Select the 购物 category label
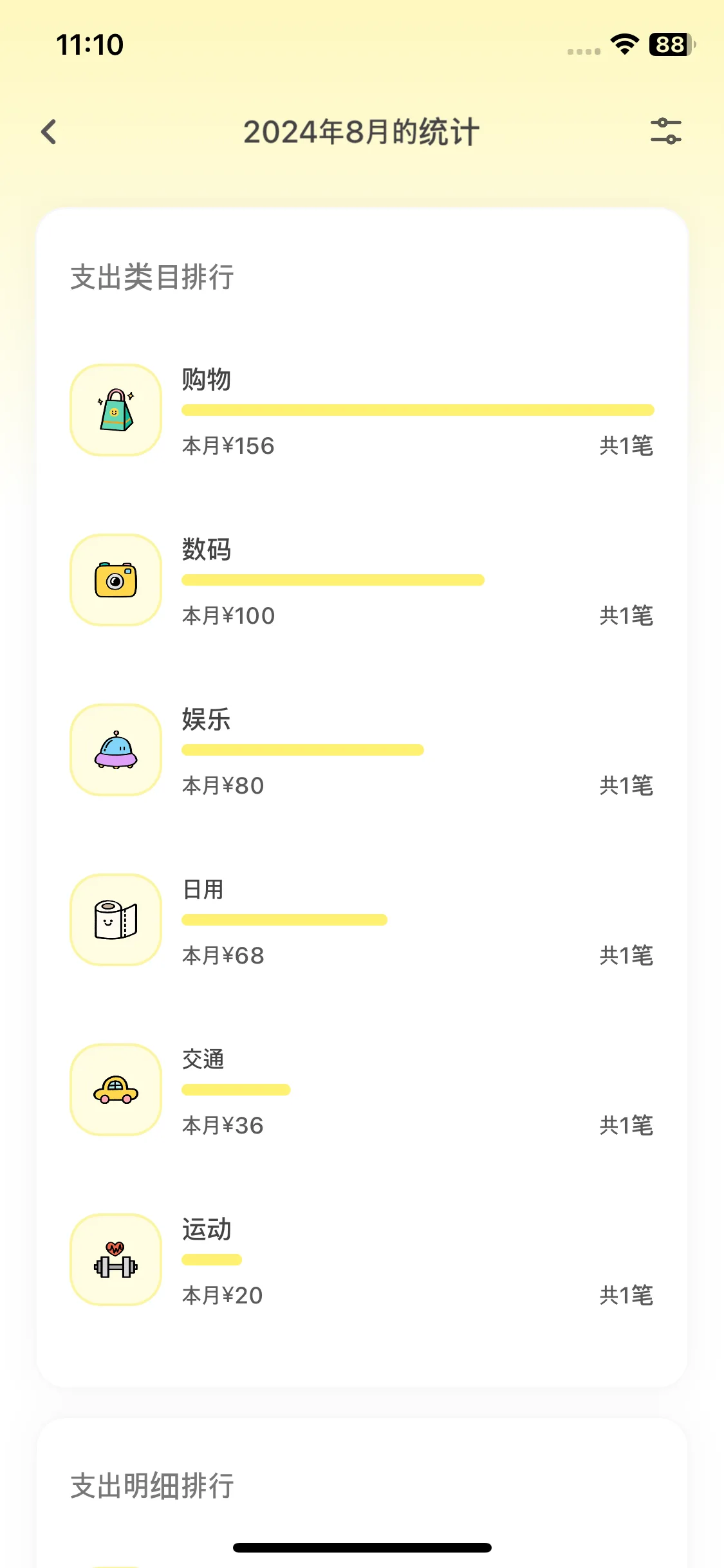This screenshot has width=724, height=1568. point(207,380)
